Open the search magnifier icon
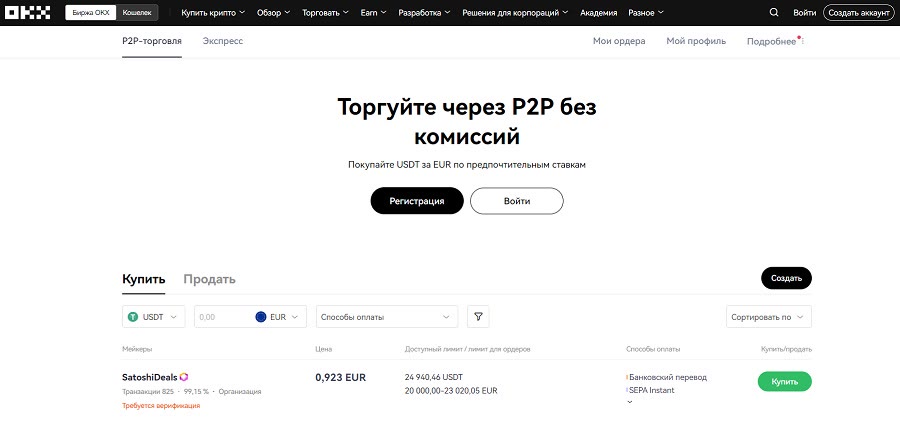This screenshot has width=900, height=428. tap(774, 13)
